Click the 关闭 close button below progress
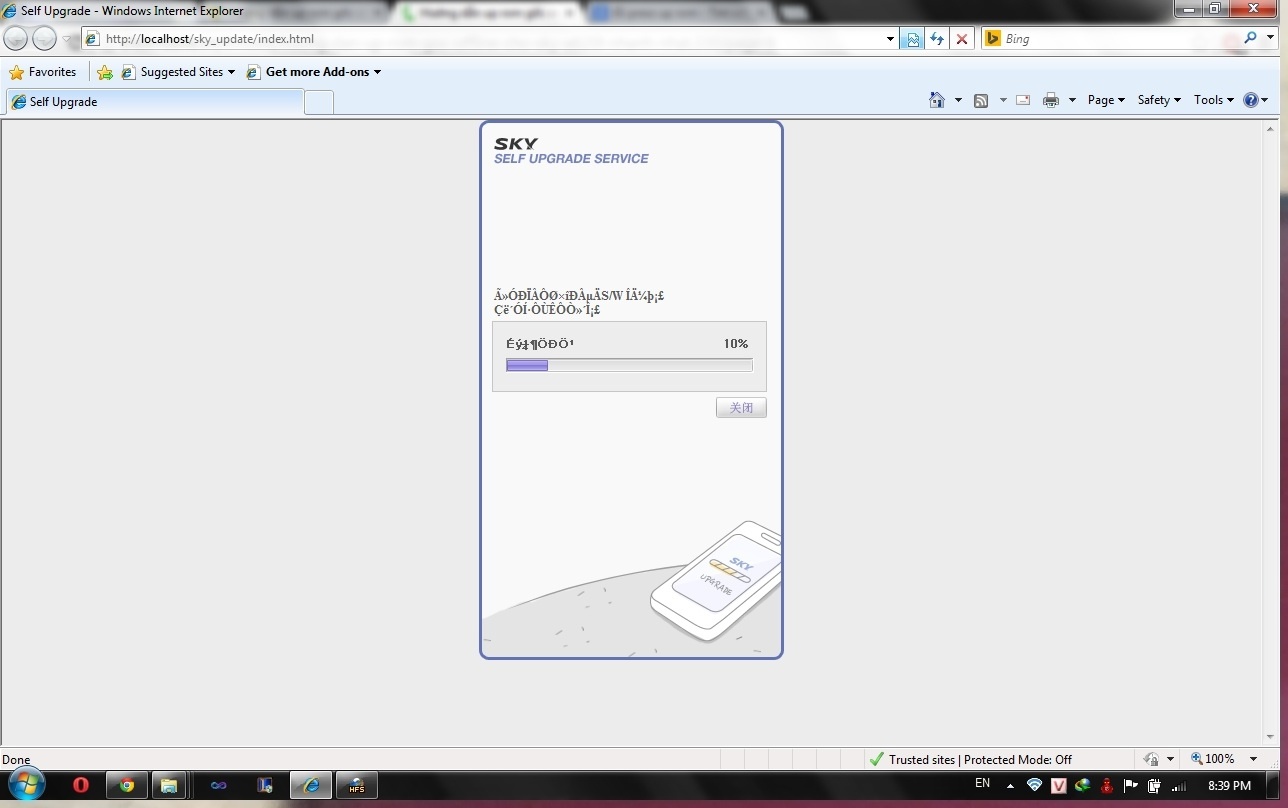 click(741, 408)
